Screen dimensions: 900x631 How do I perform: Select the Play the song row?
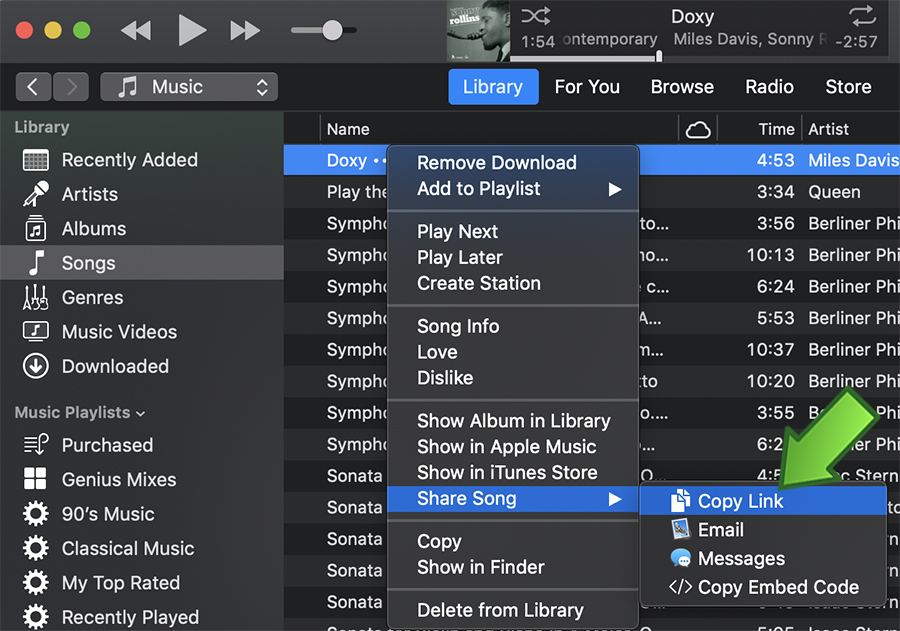pos(592,192)
